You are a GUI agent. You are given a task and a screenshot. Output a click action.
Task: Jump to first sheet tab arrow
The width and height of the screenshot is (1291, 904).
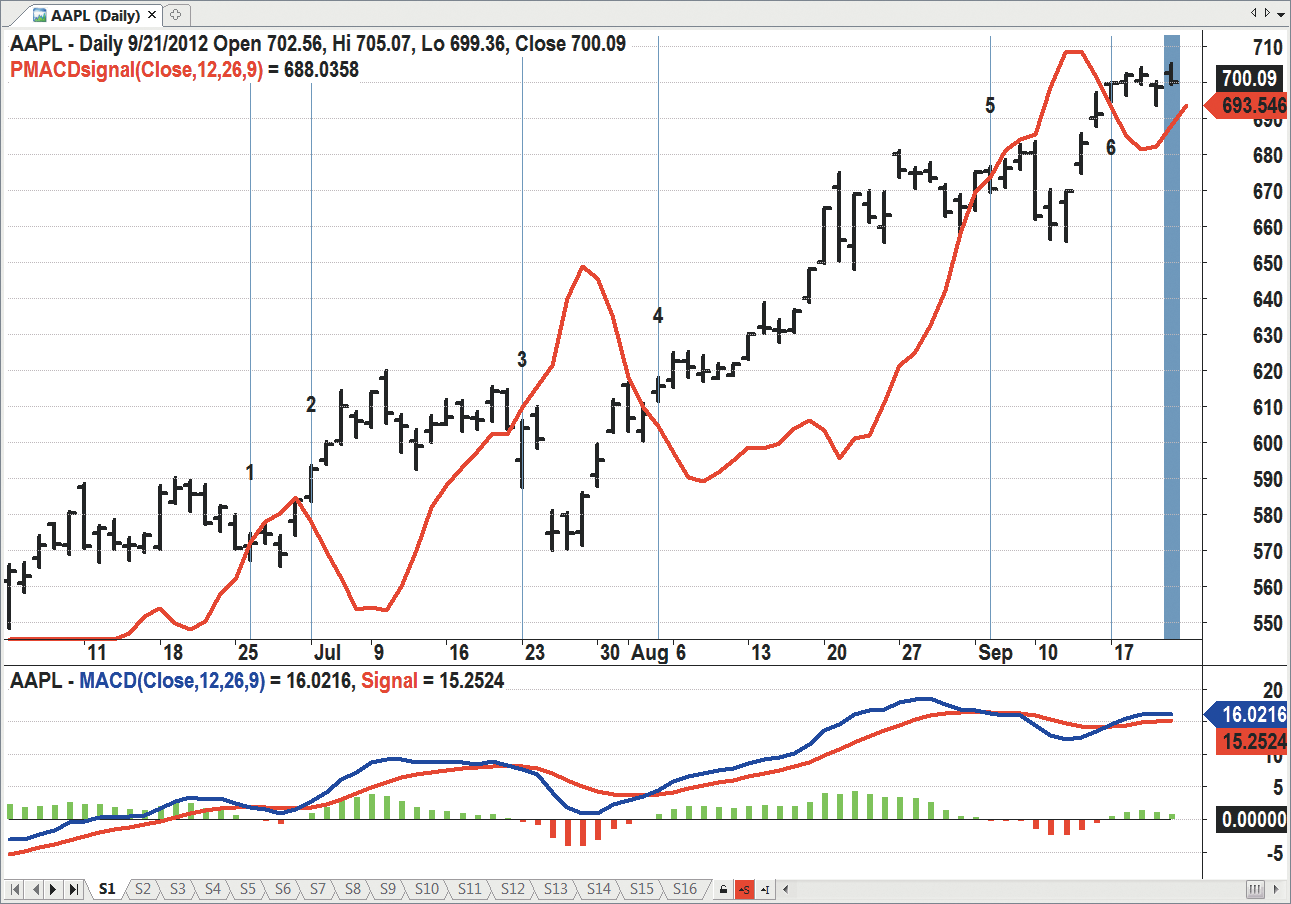(16, 889)
